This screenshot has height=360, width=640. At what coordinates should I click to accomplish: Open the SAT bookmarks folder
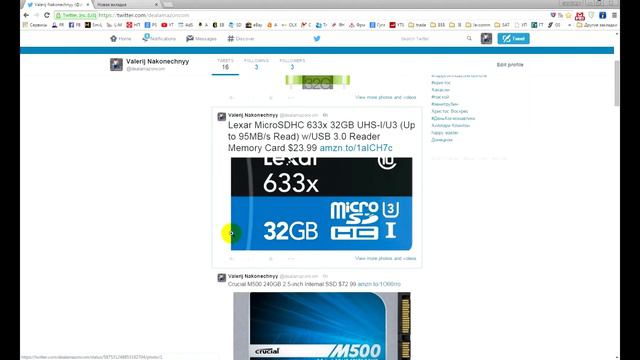[502, 25]
